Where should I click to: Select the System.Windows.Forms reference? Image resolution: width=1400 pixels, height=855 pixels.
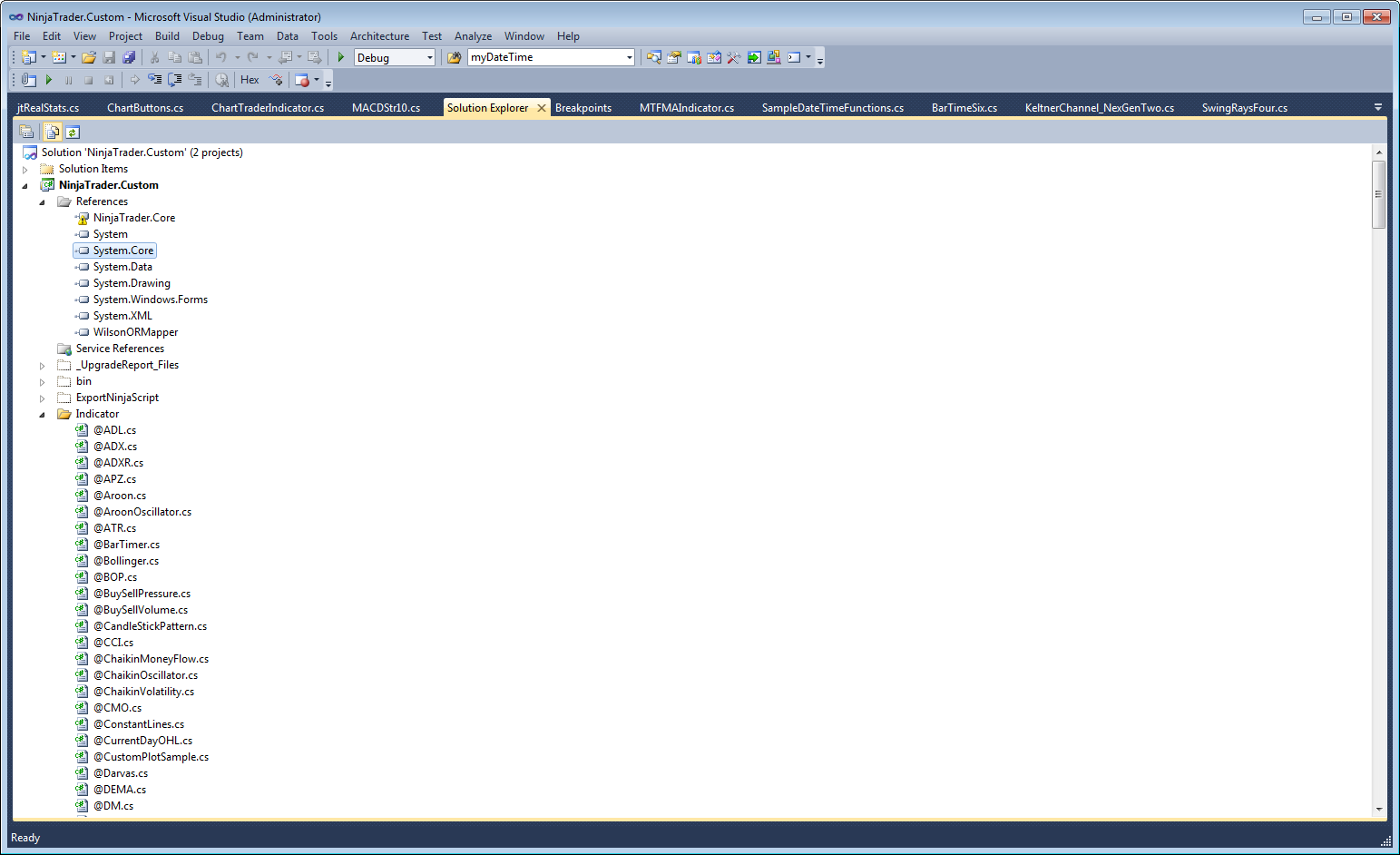(x=151, y=300)
